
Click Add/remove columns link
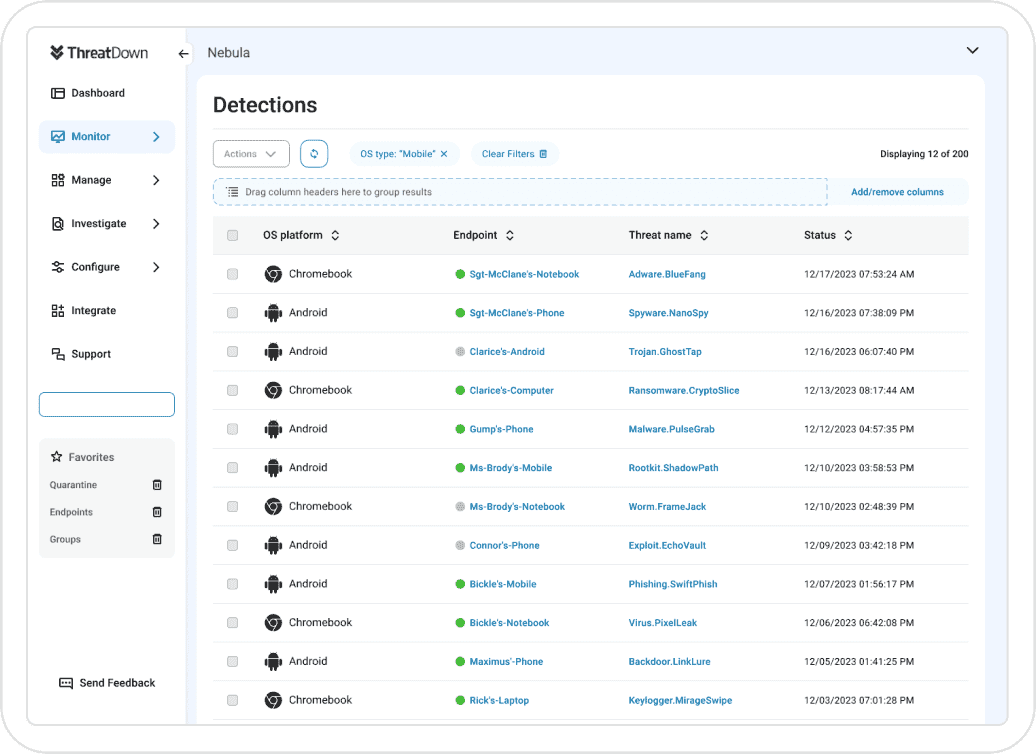pyautogui.click(x=897, y=192)
